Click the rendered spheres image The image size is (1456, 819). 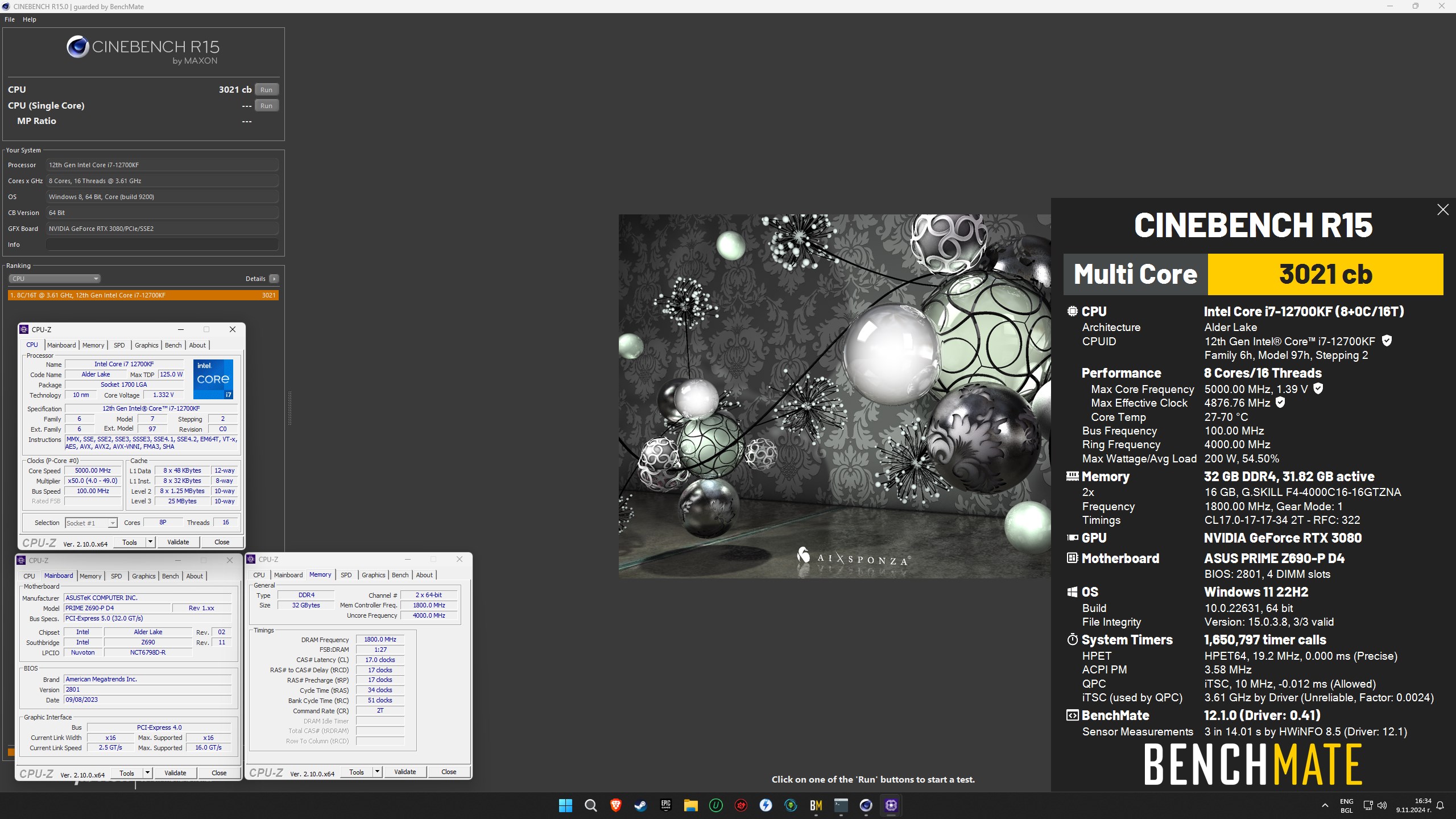click(834, 396)
